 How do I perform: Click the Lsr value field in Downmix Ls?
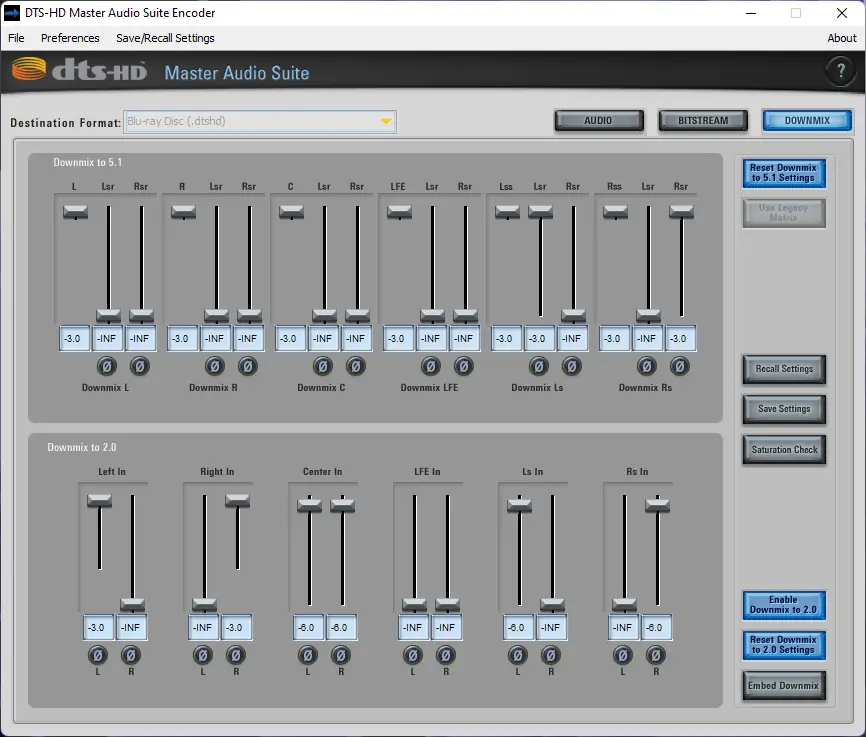539,338
